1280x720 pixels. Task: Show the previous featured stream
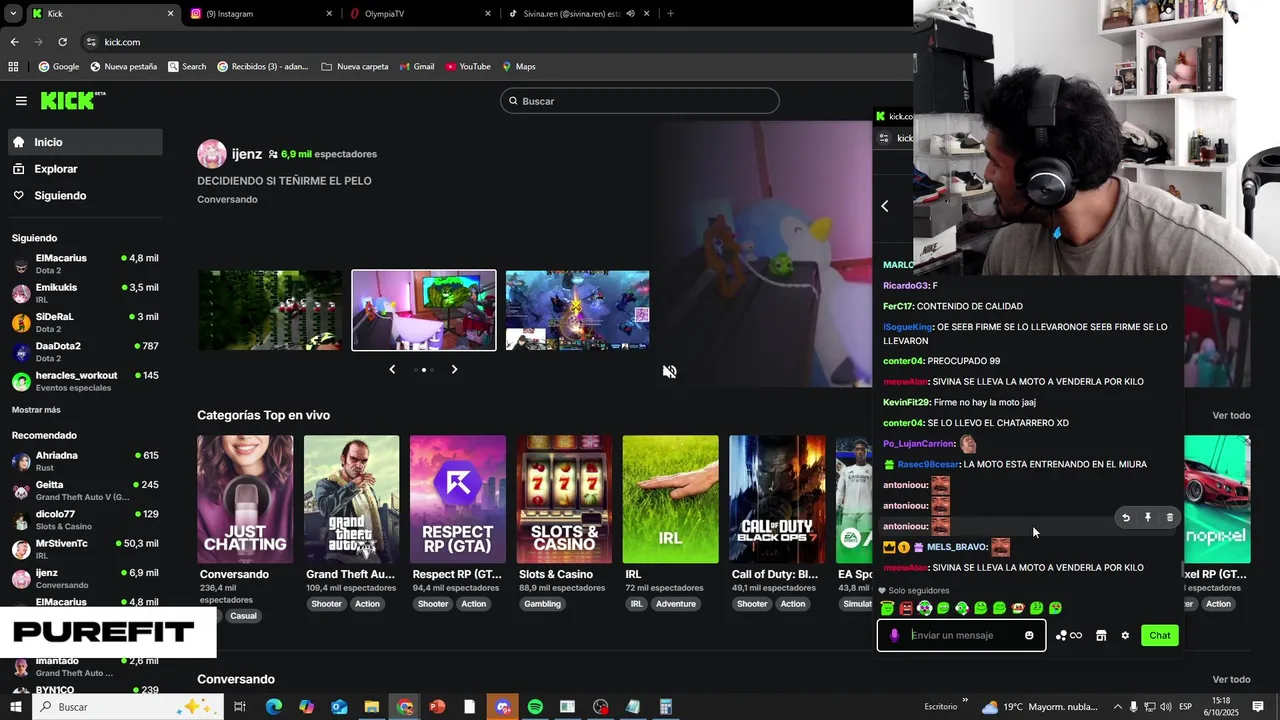coord(392,369)
